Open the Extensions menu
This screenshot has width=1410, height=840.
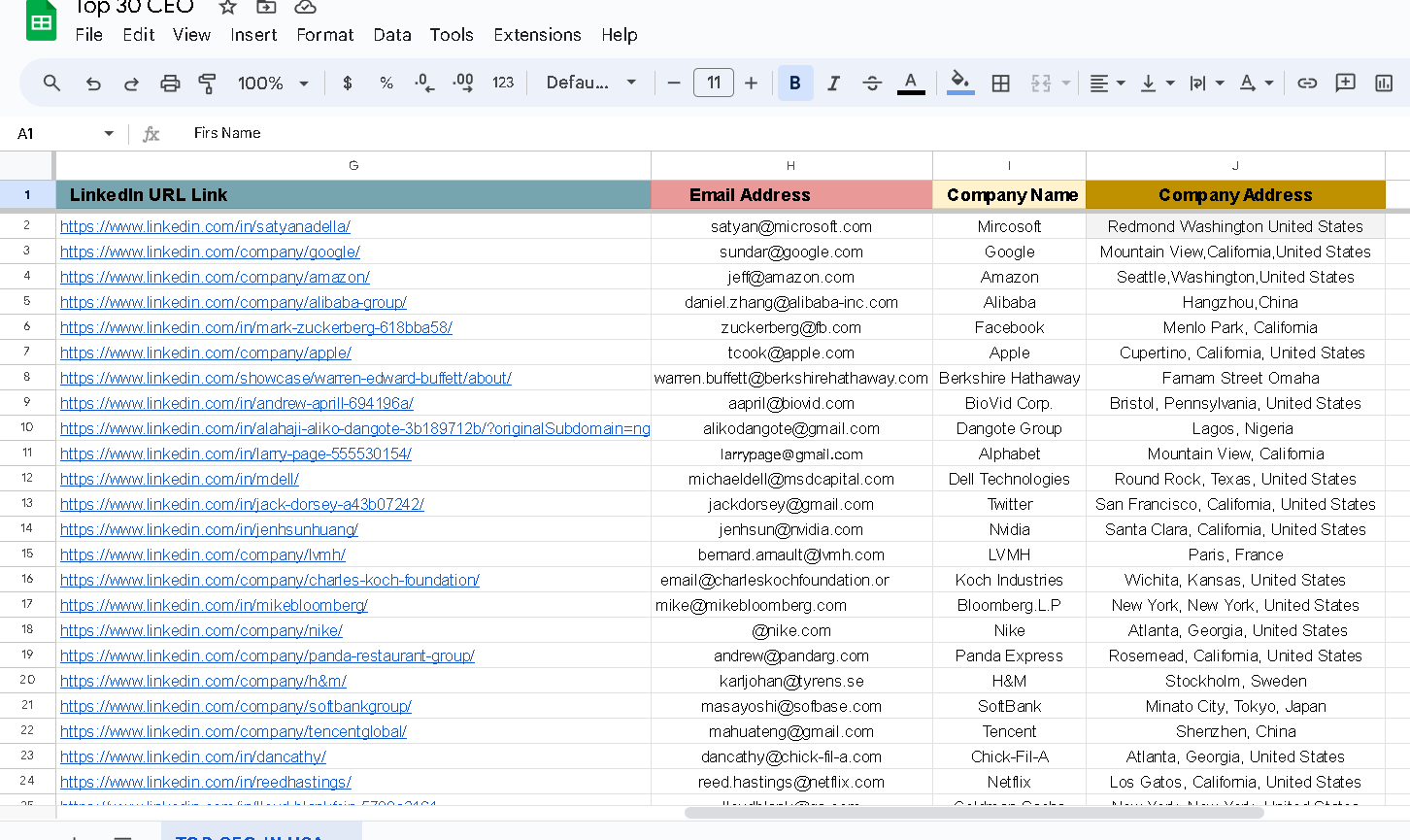pyautogui.click(x=537, y=35)
